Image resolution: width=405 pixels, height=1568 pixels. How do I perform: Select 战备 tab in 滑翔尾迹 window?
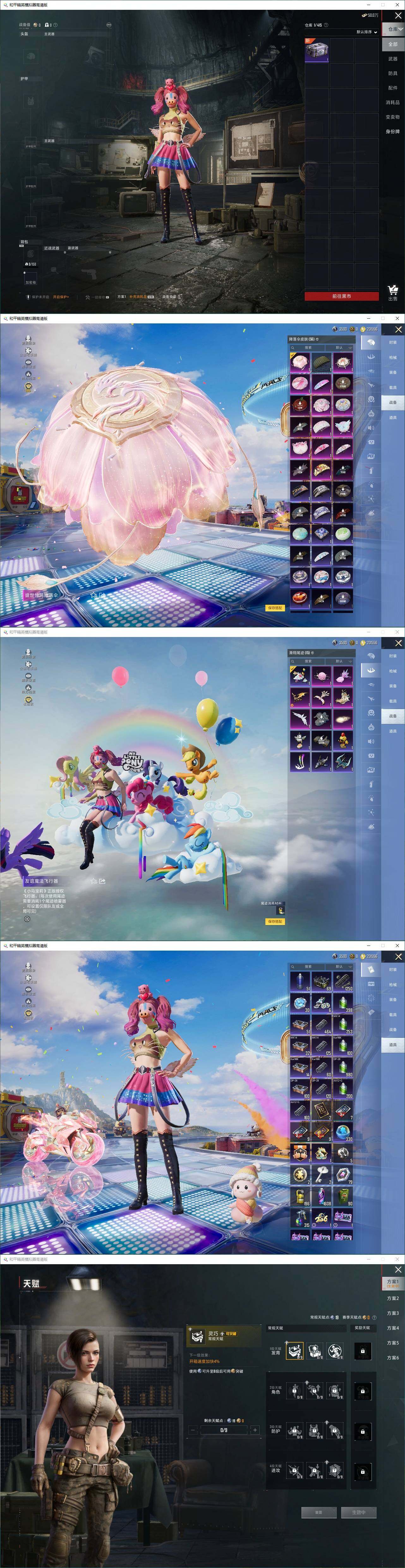[x=393, y=716]
